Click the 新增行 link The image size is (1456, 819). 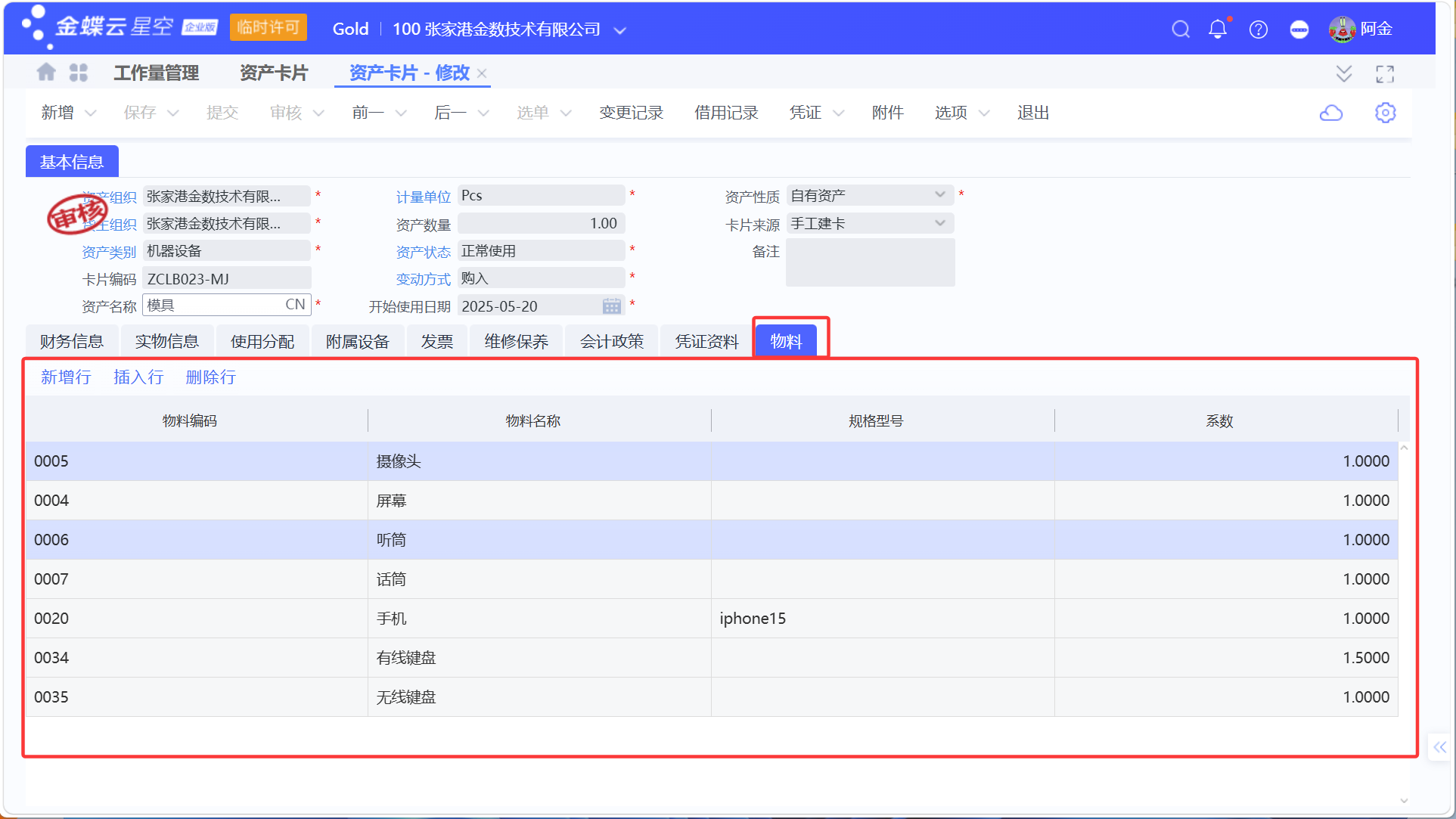click(66, 377)
